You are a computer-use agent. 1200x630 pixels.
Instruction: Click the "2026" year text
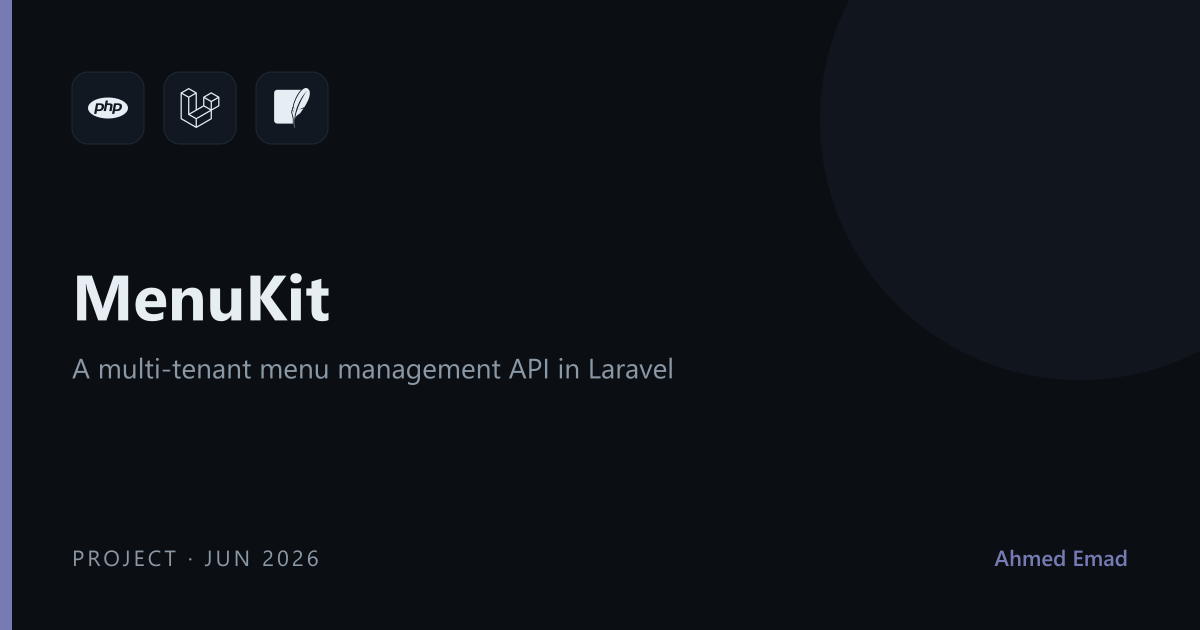pos(291,558)
